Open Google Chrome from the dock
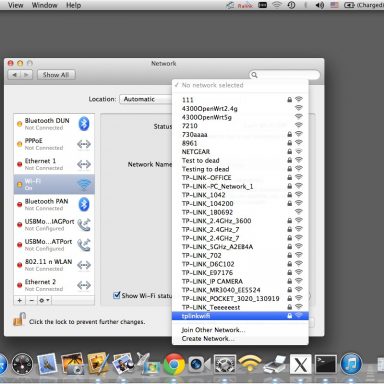384x384 pixels. [174, 364]
